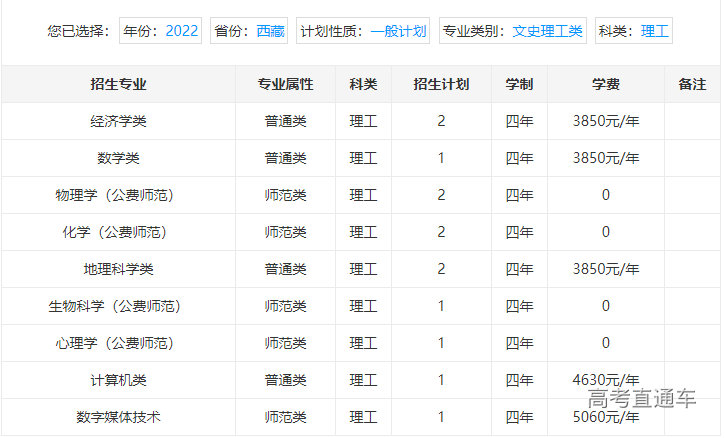Select the 经济学类 major row
Screen dimensions: 725x438
118,121
